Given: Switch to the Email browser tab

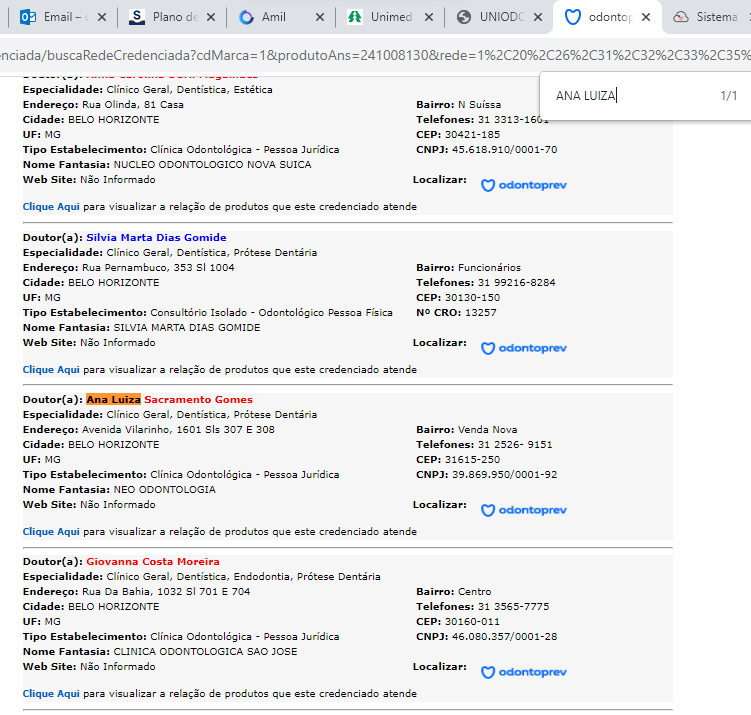Looking at the screenshot, I should (60, 17).
